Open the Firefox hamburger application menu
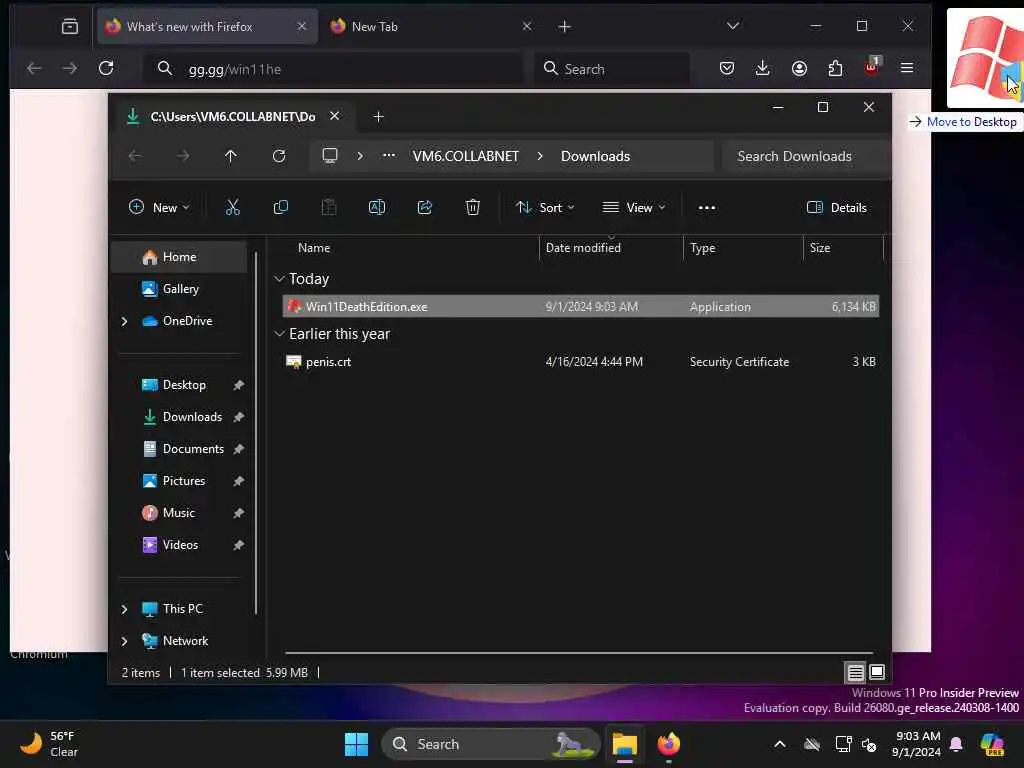The width and height of the screenshot is (1024, 768). click(x=907, y=68)
